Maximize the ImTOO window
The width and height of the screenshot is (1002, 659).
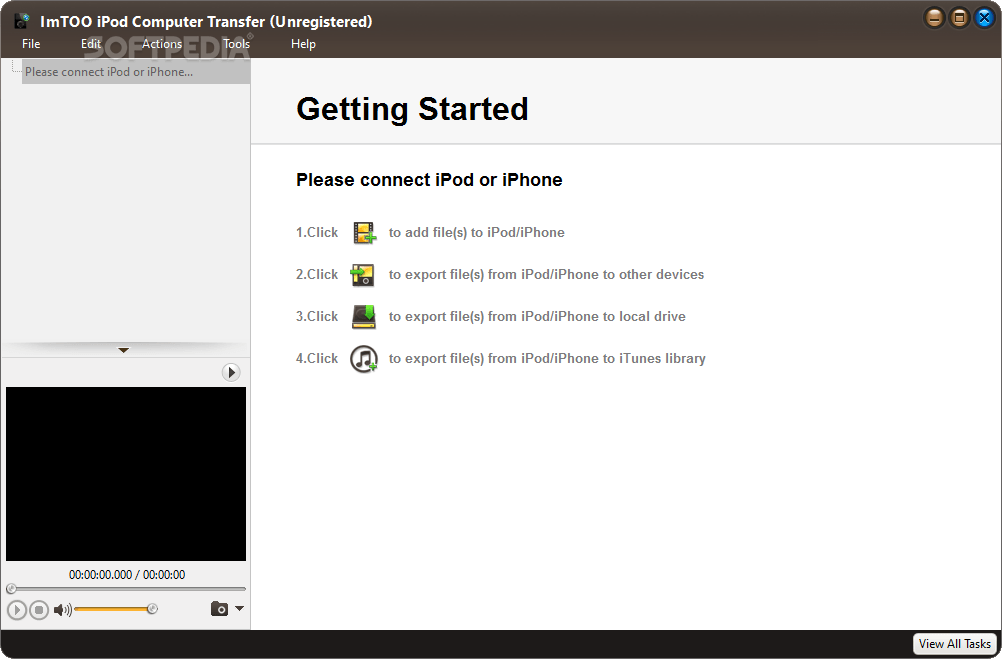959,18
